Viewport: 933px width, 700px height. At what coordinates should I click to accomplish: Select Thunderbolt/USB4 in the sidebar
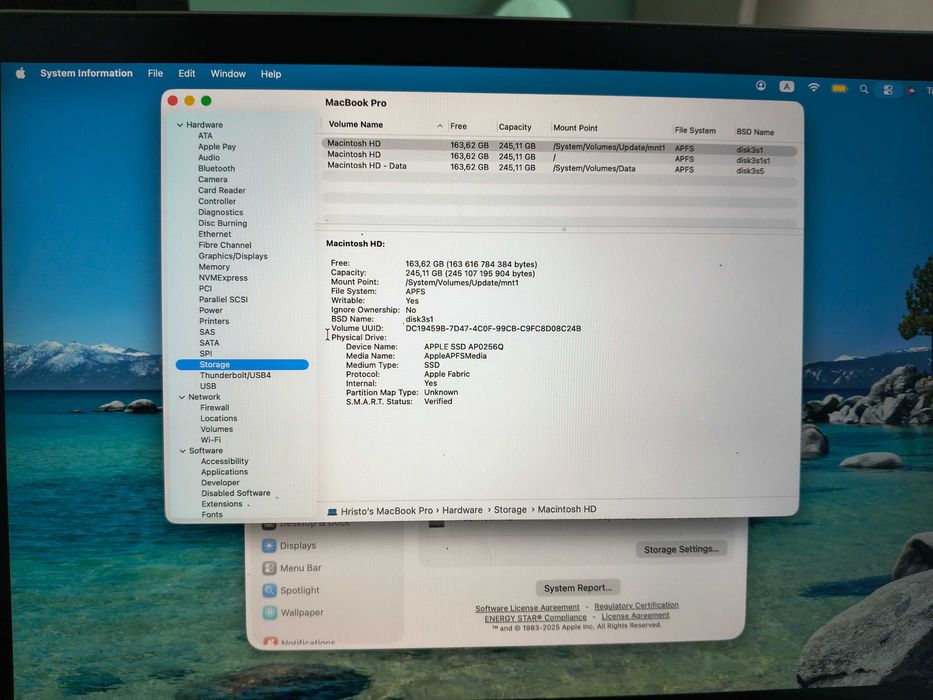235,375
